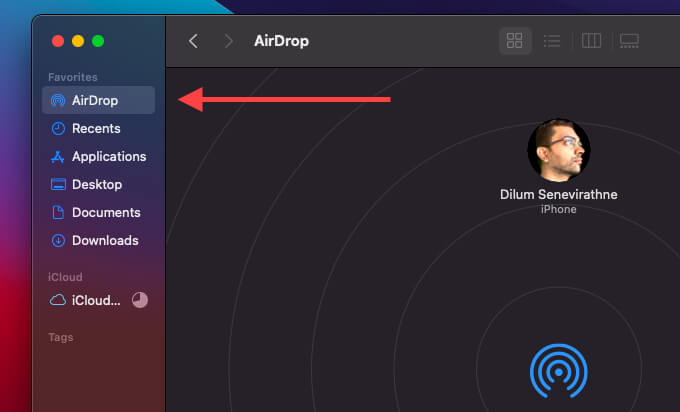680x412 pixels.
Task: Open Applications in the sidebar
Action: click(98, 157)
